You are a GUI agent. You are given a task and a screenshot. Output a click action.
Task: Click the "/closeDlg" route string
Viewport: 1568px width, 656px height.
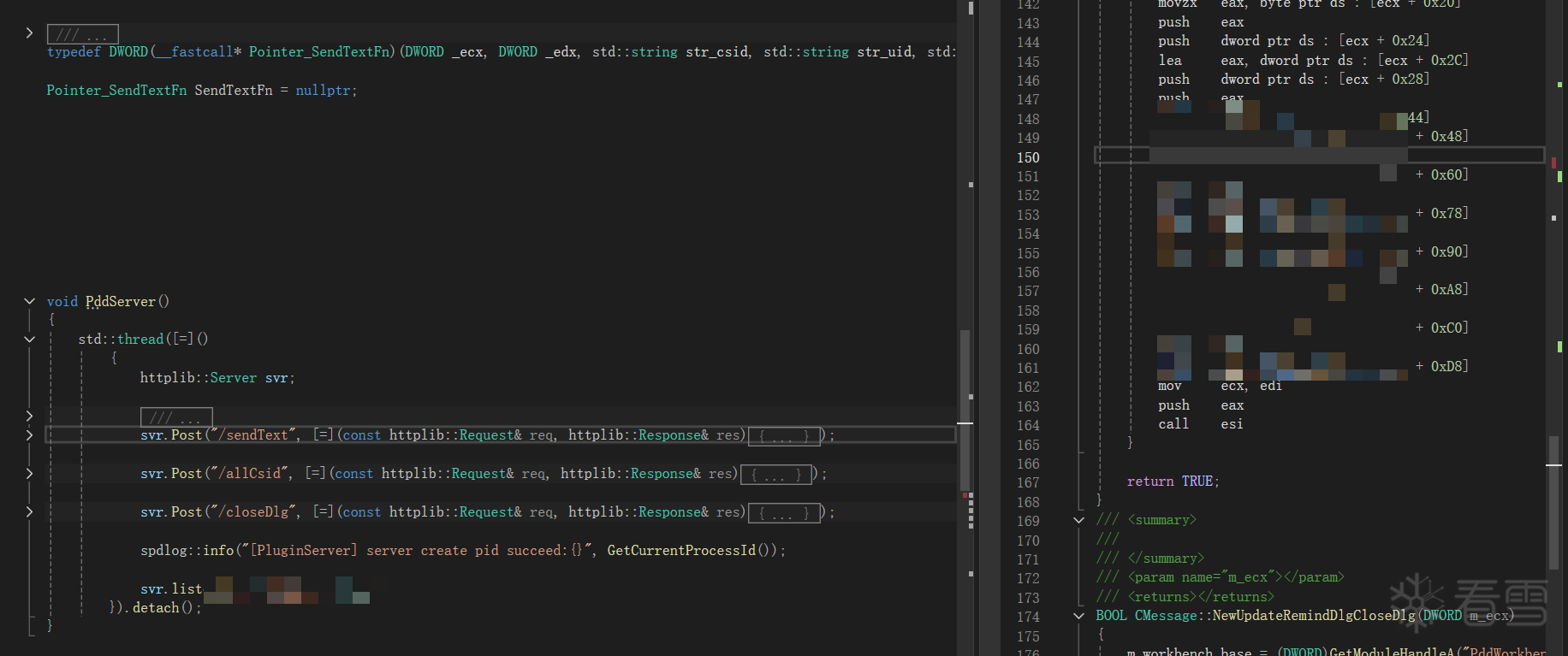tap(252, 512)
